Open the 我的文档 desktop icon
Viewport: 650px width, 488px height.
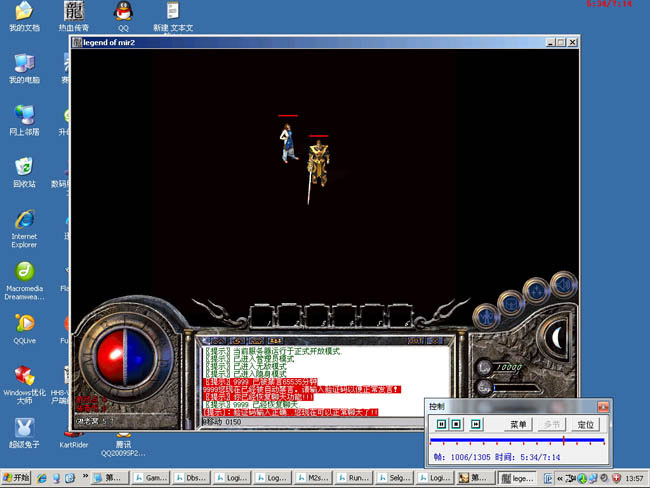pyautogui.click(x=24, y=17)
